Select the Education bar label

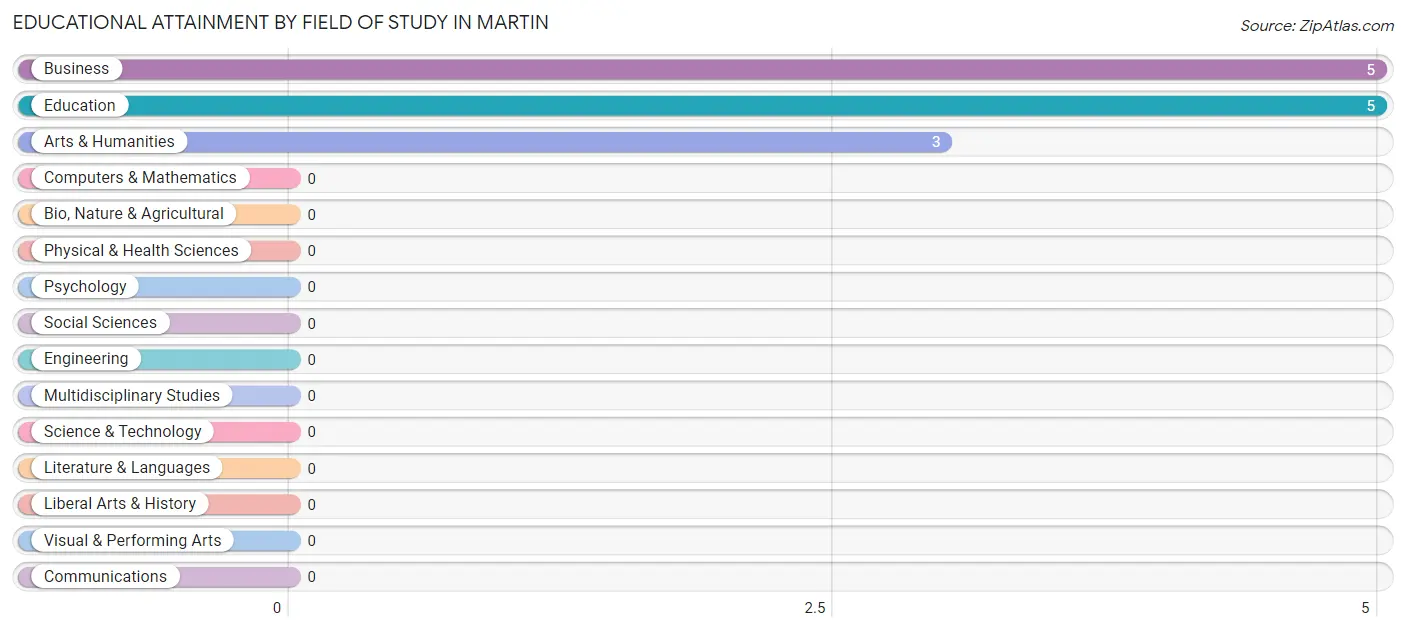79,105
